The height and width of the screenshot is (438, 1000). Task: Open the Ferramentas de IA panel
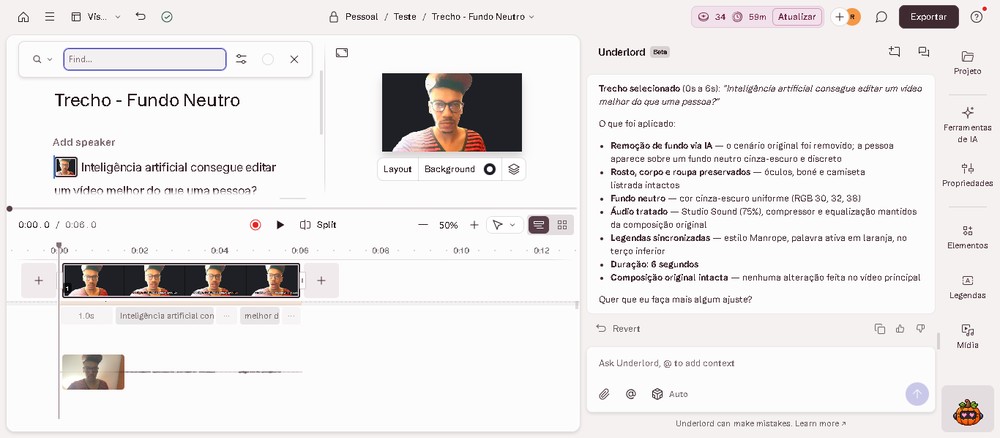coord(967,124)
